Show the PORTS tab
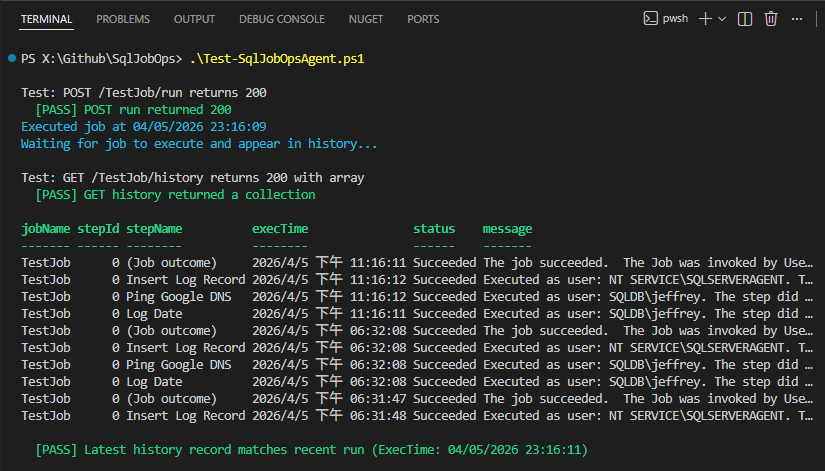The height and width of the screenshot is (471, 825). point(423,19)
